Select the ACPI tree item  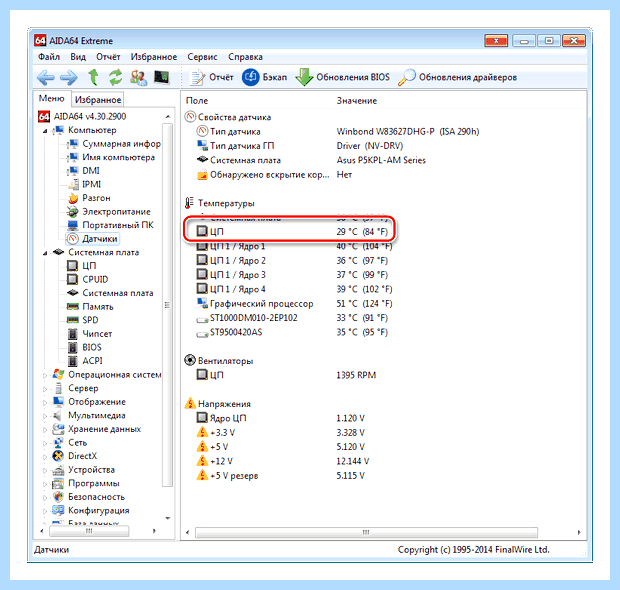[x=85, y=361]
